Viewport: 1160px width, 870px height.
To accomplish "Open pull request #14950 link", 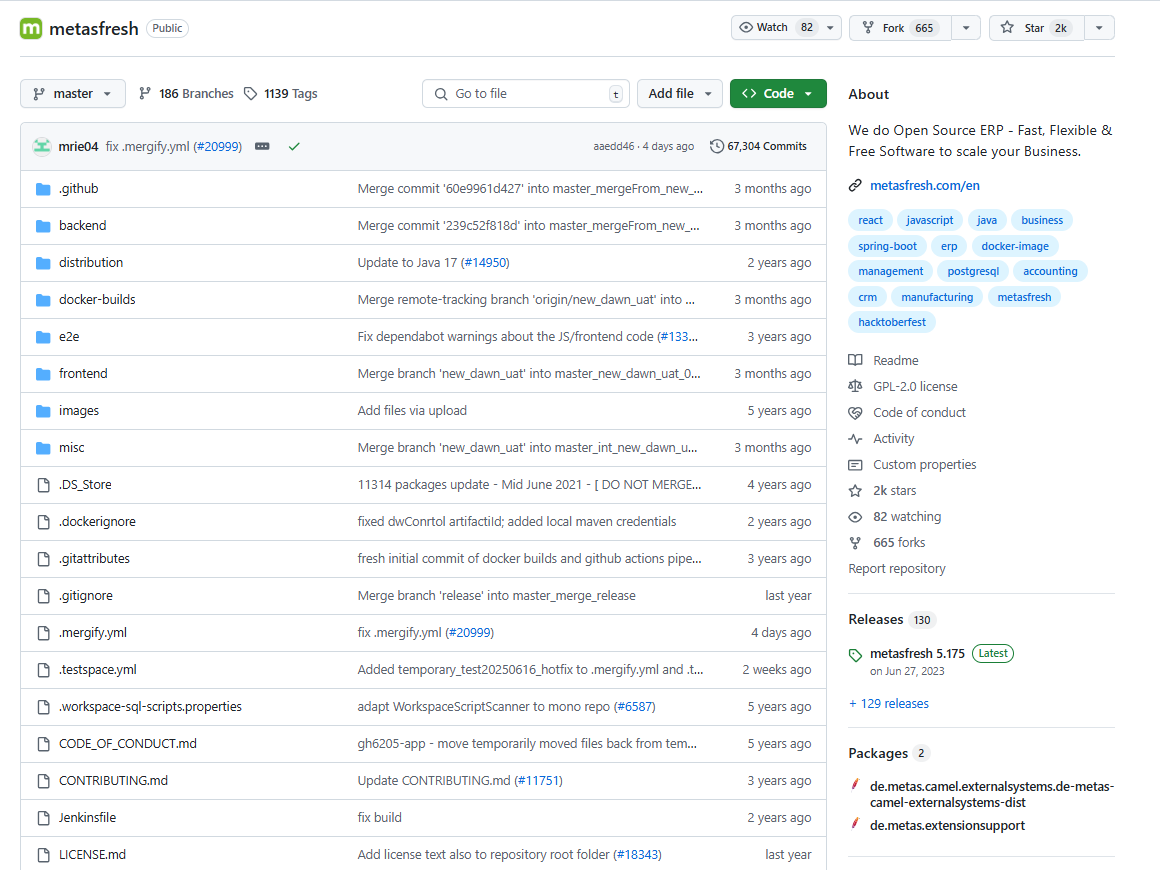I will click(x=485, y=263).
